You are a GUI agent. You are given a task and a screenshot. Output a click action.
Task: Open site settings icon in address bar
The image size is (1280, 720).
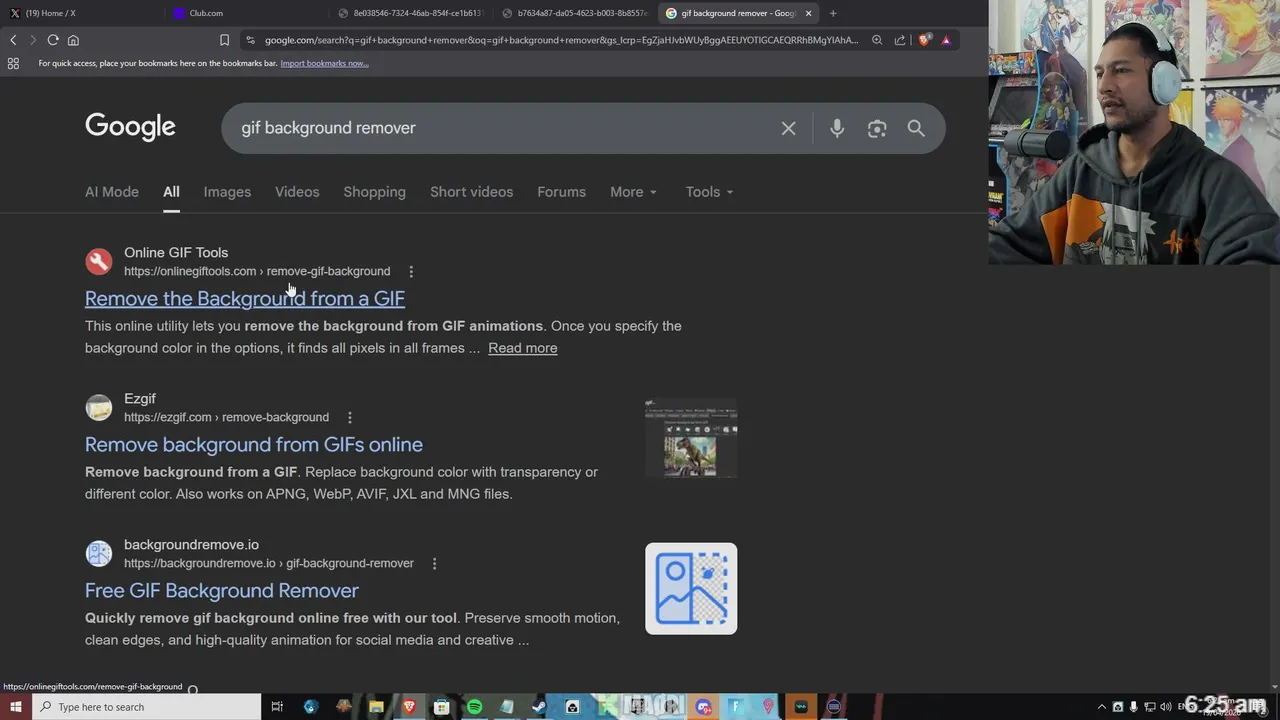click(250, 40)
